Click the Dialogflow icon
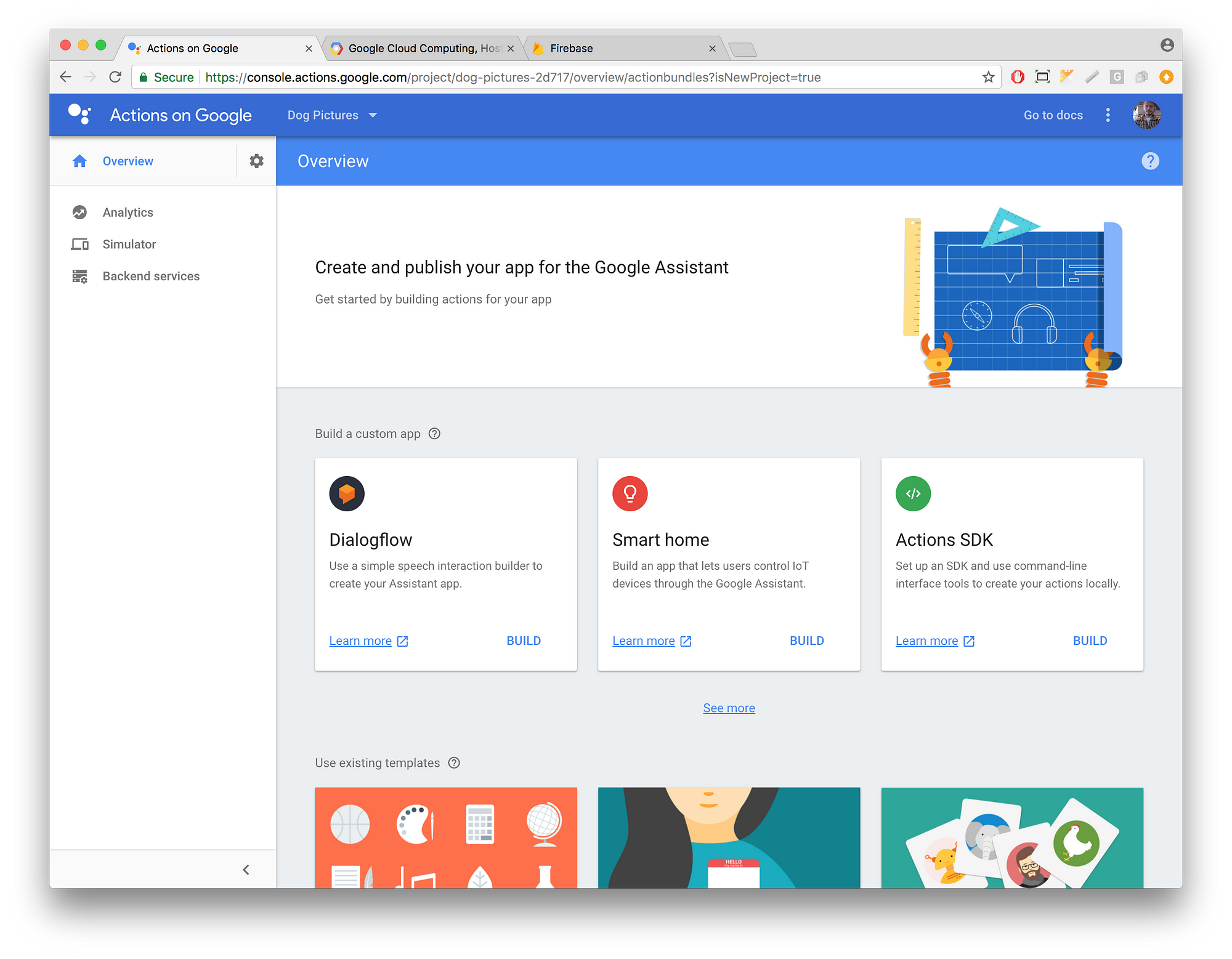 pos(347,493)
